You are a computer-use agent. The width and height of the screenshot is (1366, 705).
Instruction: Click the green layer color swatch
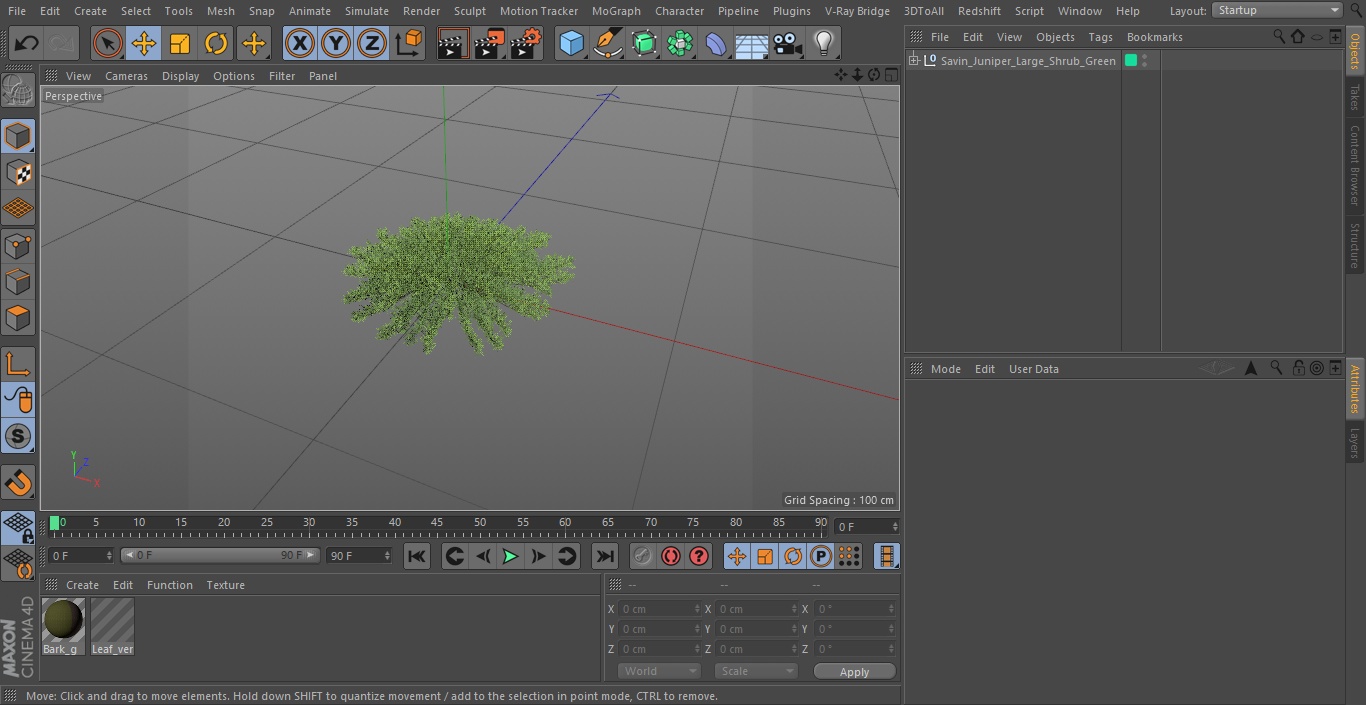tap(1131, 61)
